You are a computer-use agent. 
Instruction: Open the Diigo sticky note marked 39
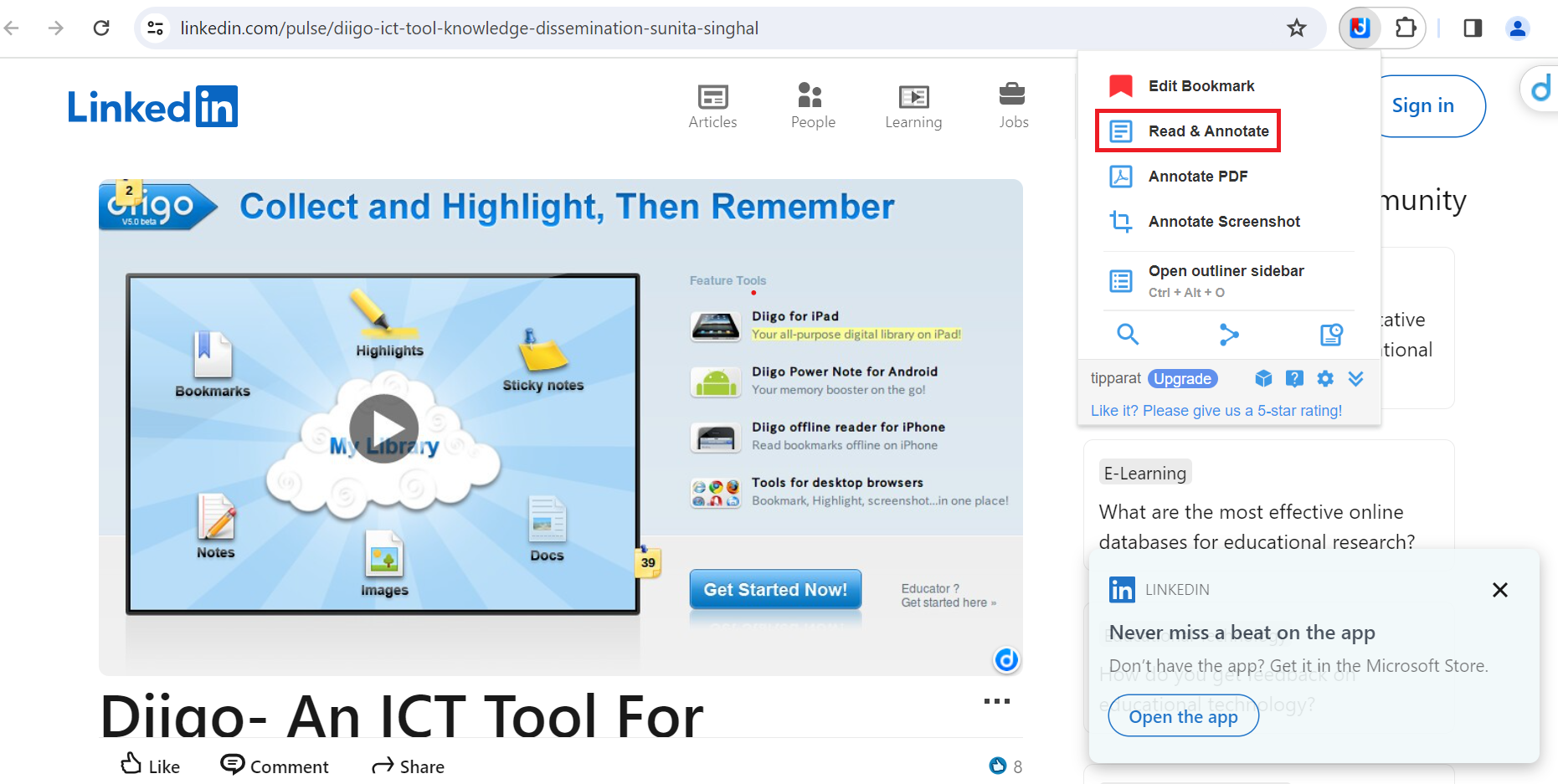[648, 562]
